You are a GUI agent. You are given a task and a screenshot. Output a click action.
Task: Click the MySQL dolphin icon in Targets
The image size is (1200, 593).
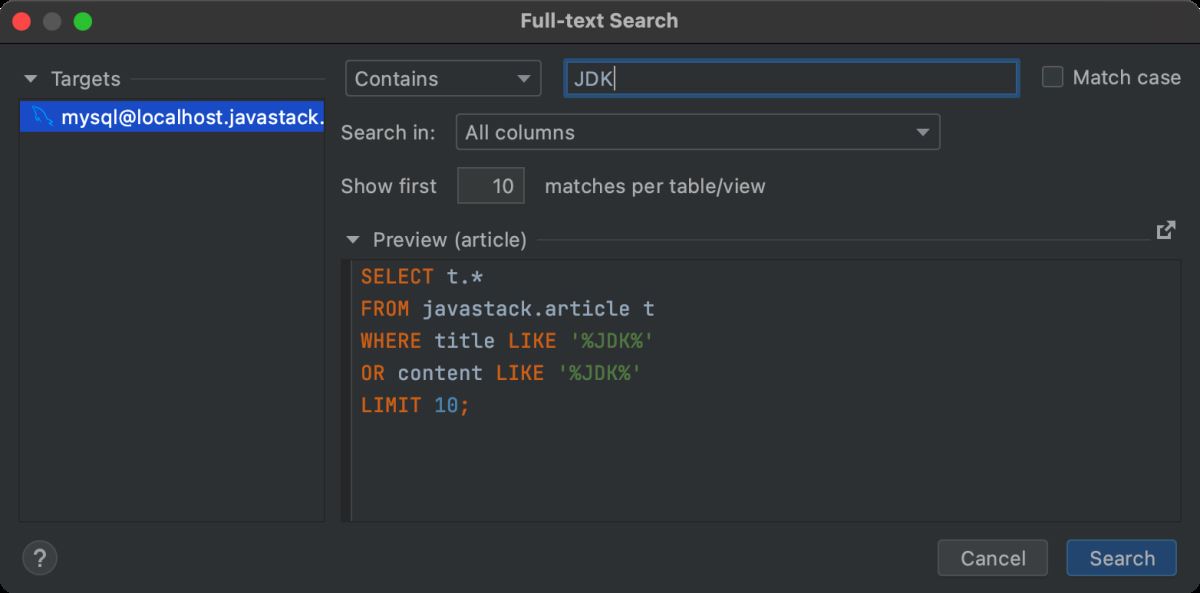(42, 117)
